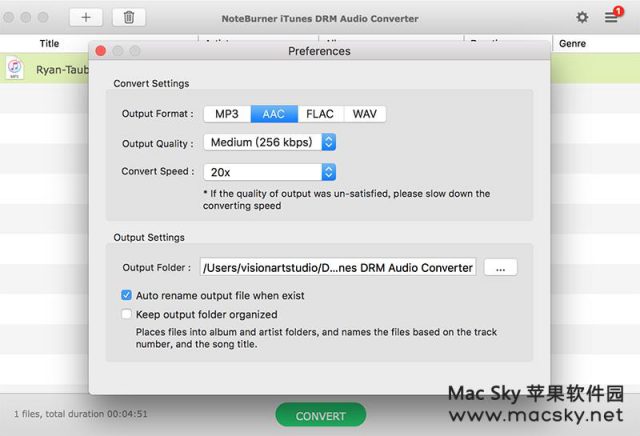Close the Preferences window with red button
640x436 pixels.
[x=101, y=51]
